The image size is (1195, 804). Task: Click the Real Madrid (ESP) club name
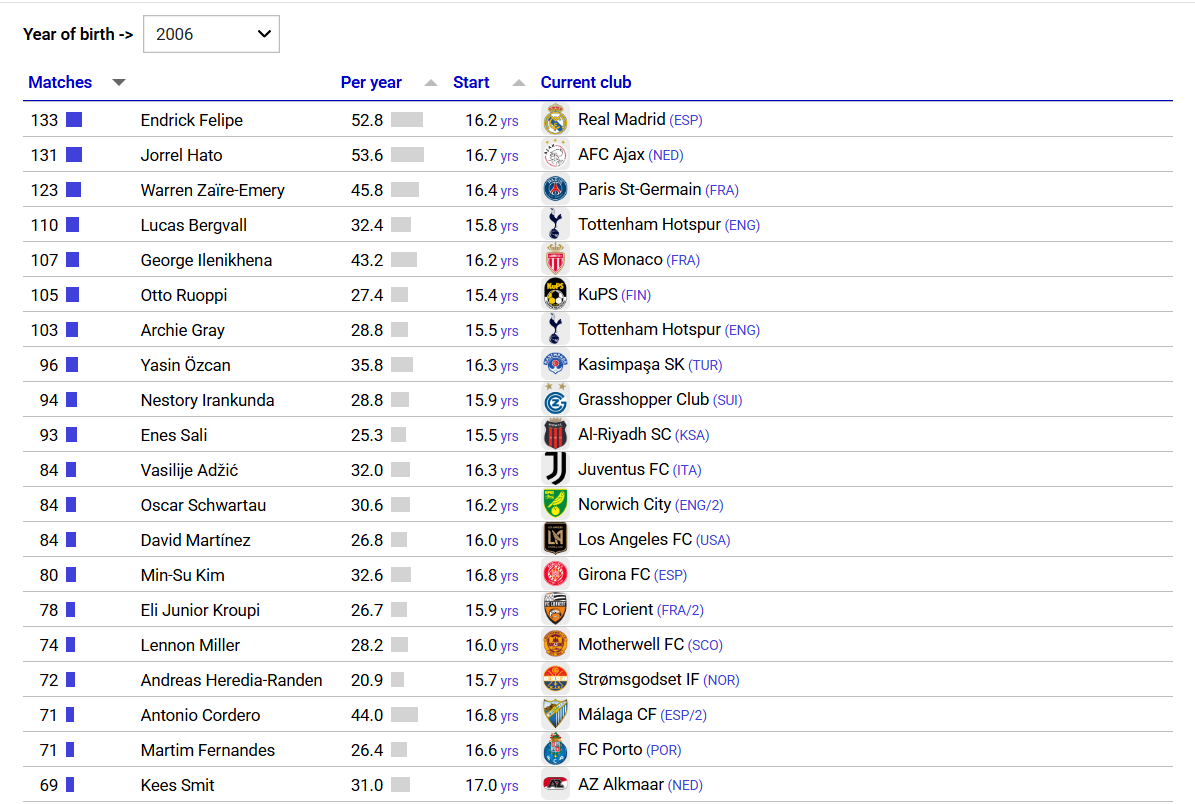(640, 120)
